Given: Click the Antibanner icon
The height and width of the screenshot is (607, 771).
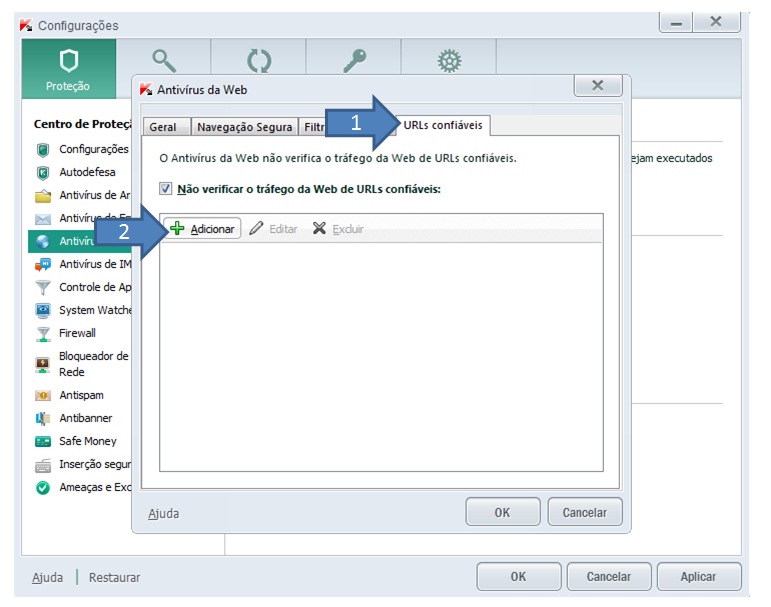Looking at the screenshot, I should pos(43,419).
